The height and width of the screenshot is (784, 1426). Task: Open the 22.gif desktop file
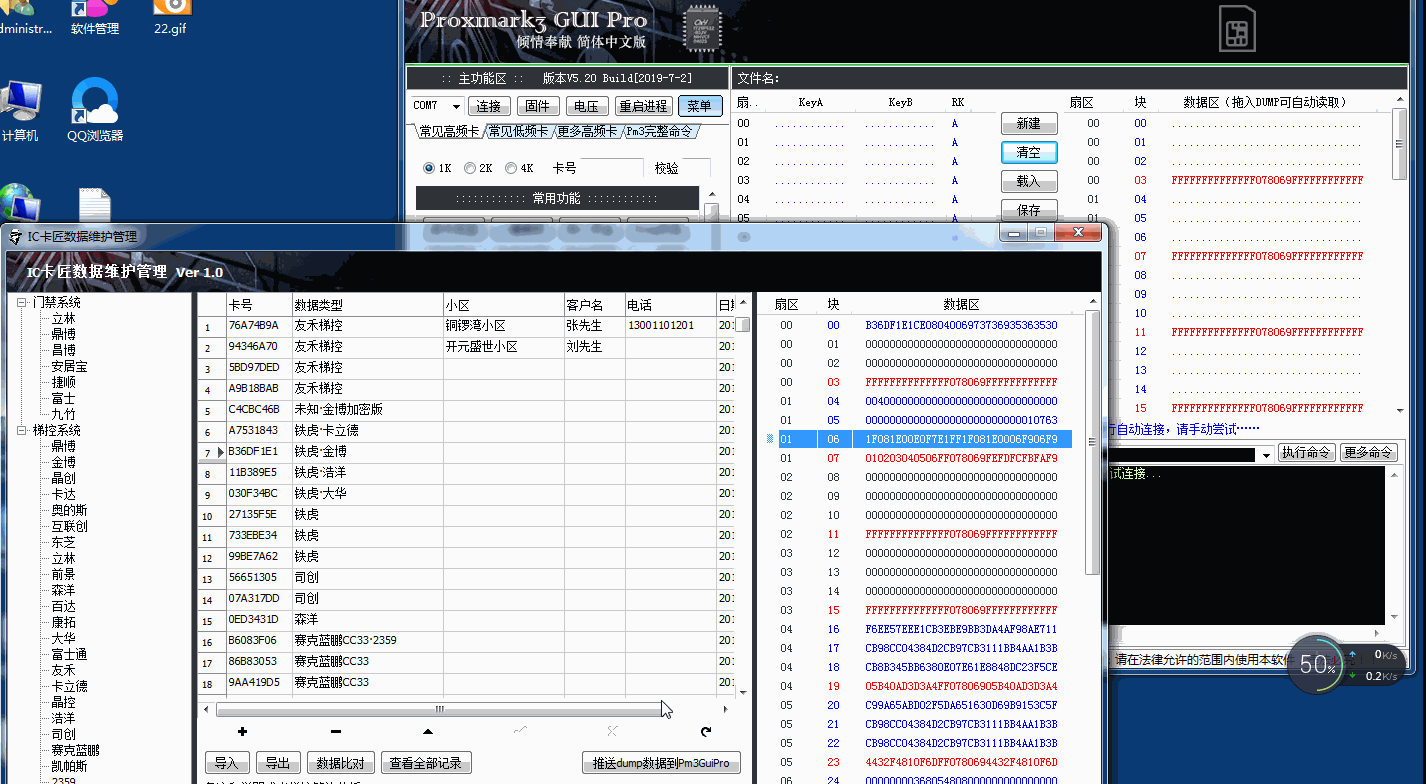pyautogui.click(x=172, y=18)
